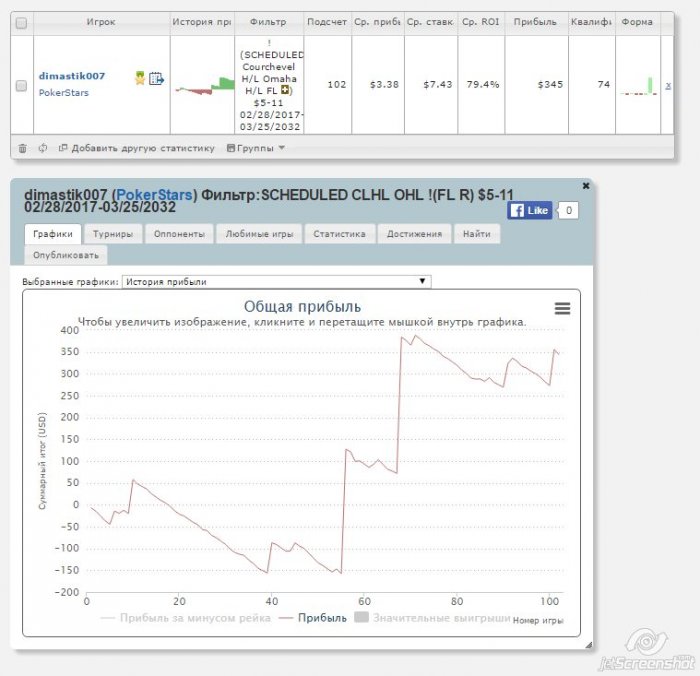Sort by Подсчет column header

[x=327, y=22]
